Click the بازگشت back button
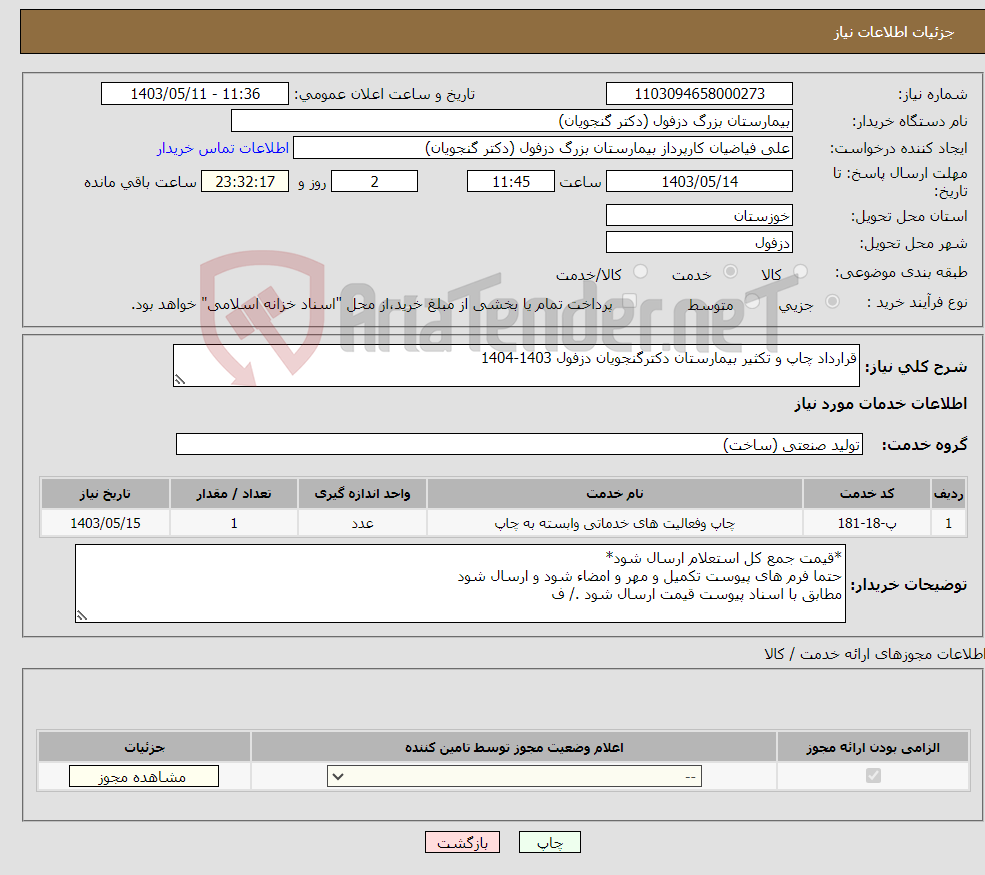The image size is (985, 875). coord(462,842)
